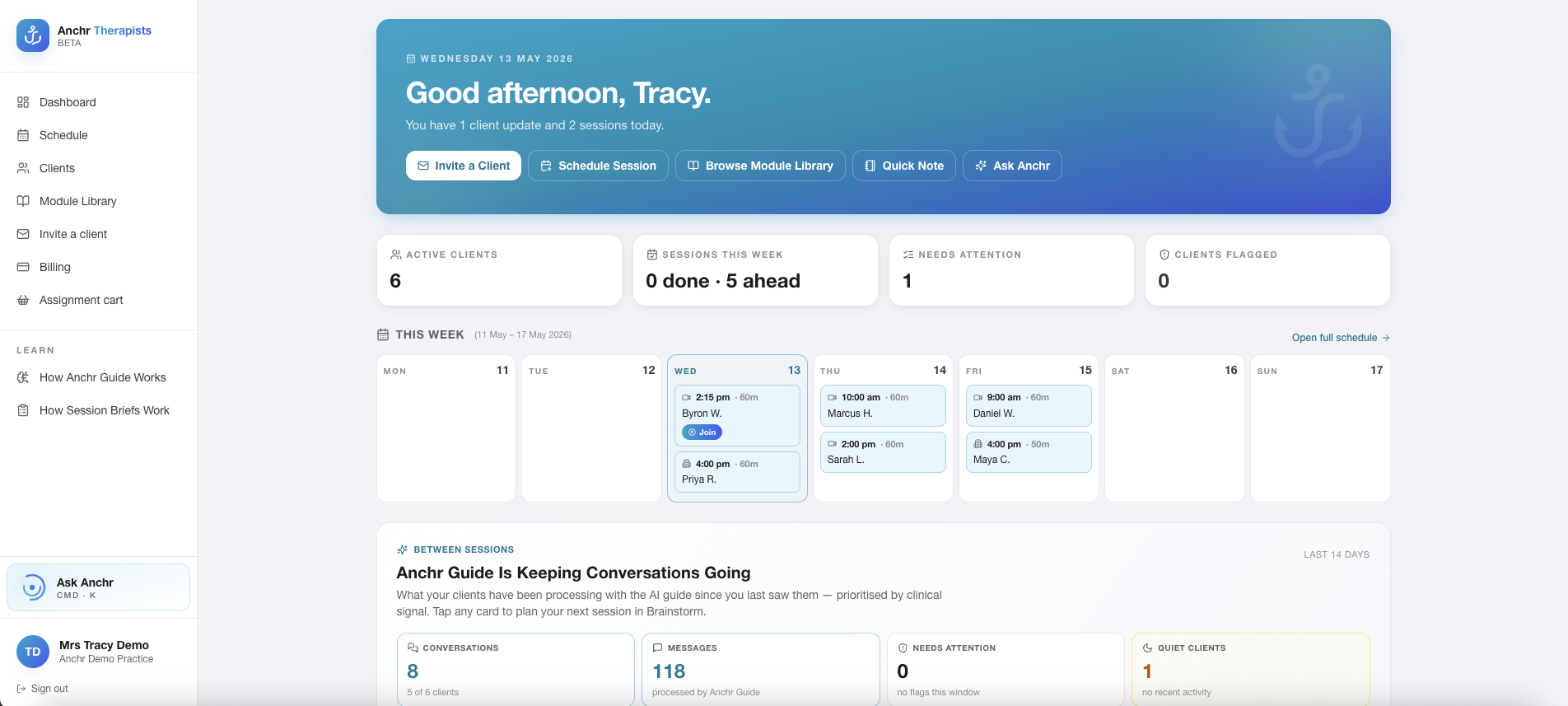The width and height of the screenshot is (1568, 706).
Task: Click the Ask Anchr spinner icon in sidebar
Action: click(33, 587)
